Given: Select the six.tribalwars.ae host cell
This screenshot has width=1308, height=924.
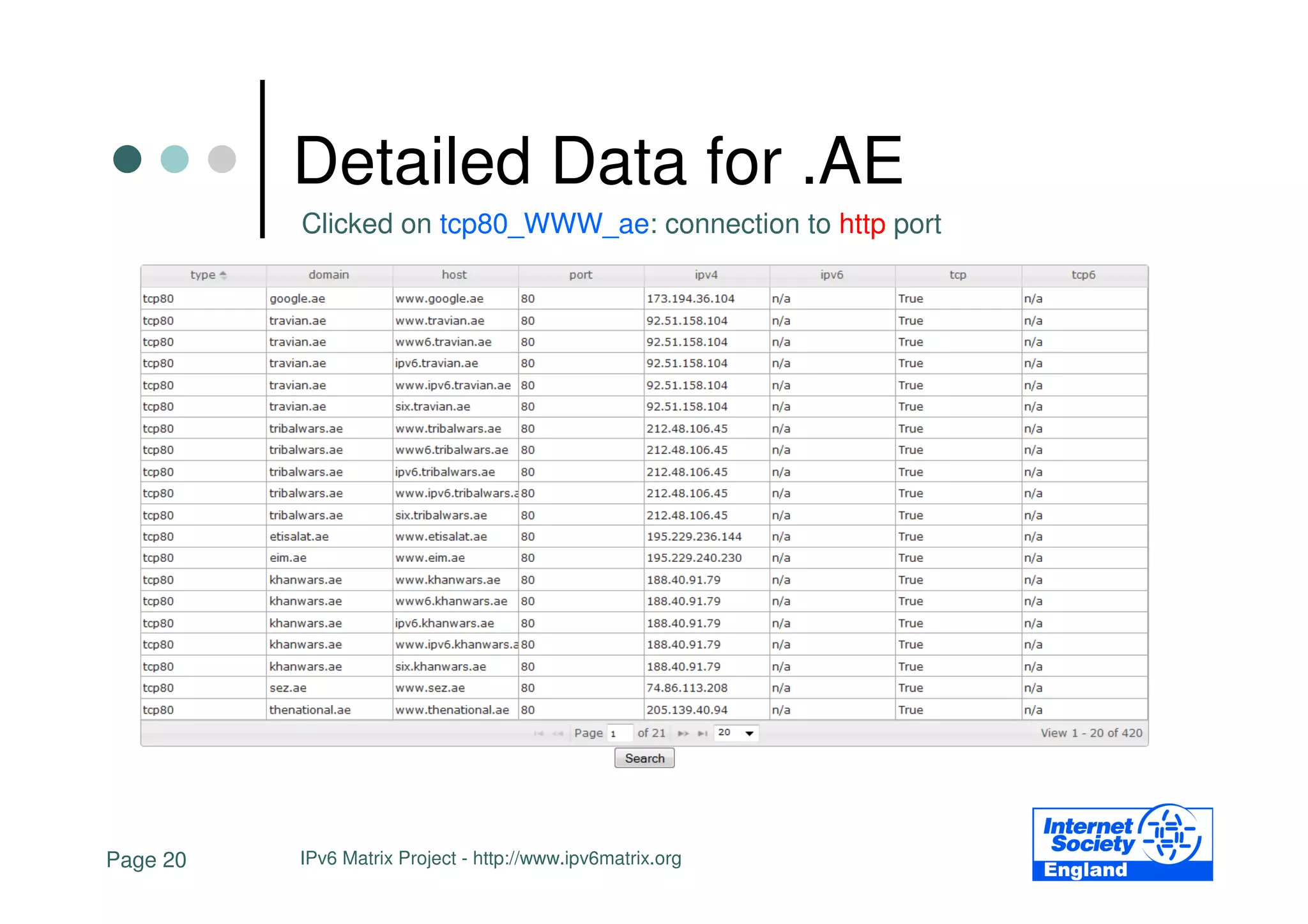Looking at the screenshot, I should click(x=455, y=515).
